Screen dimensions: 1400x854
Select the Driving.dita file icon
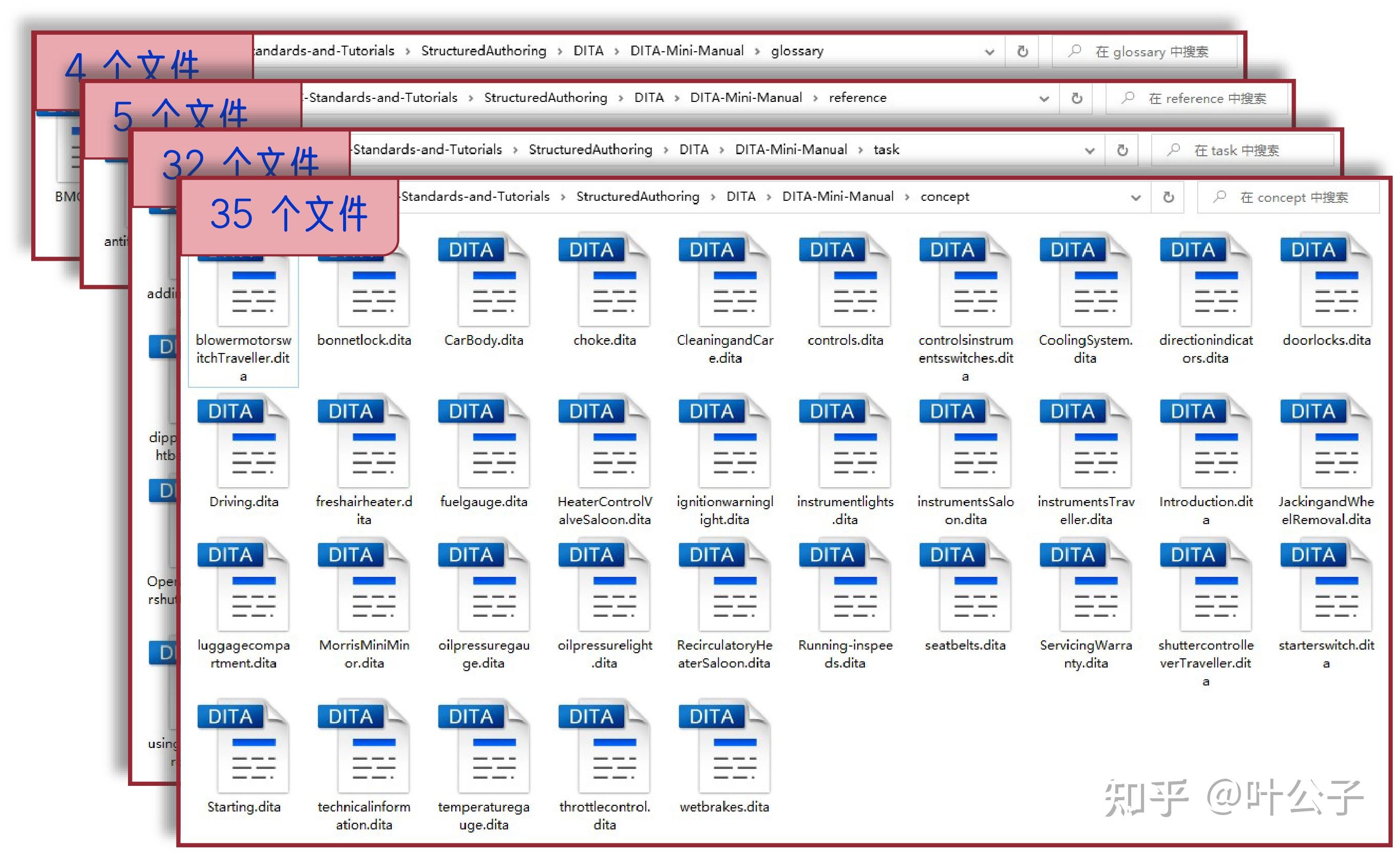tap(243, 441)
